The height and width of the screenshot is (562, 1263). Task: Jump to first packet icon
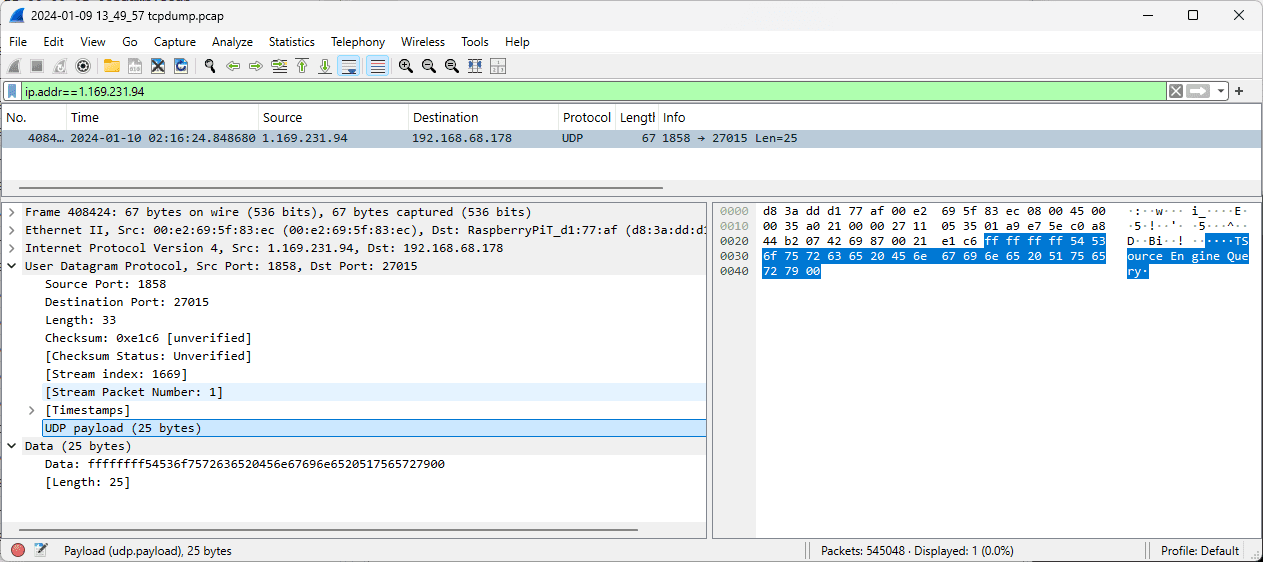point(302,66)
